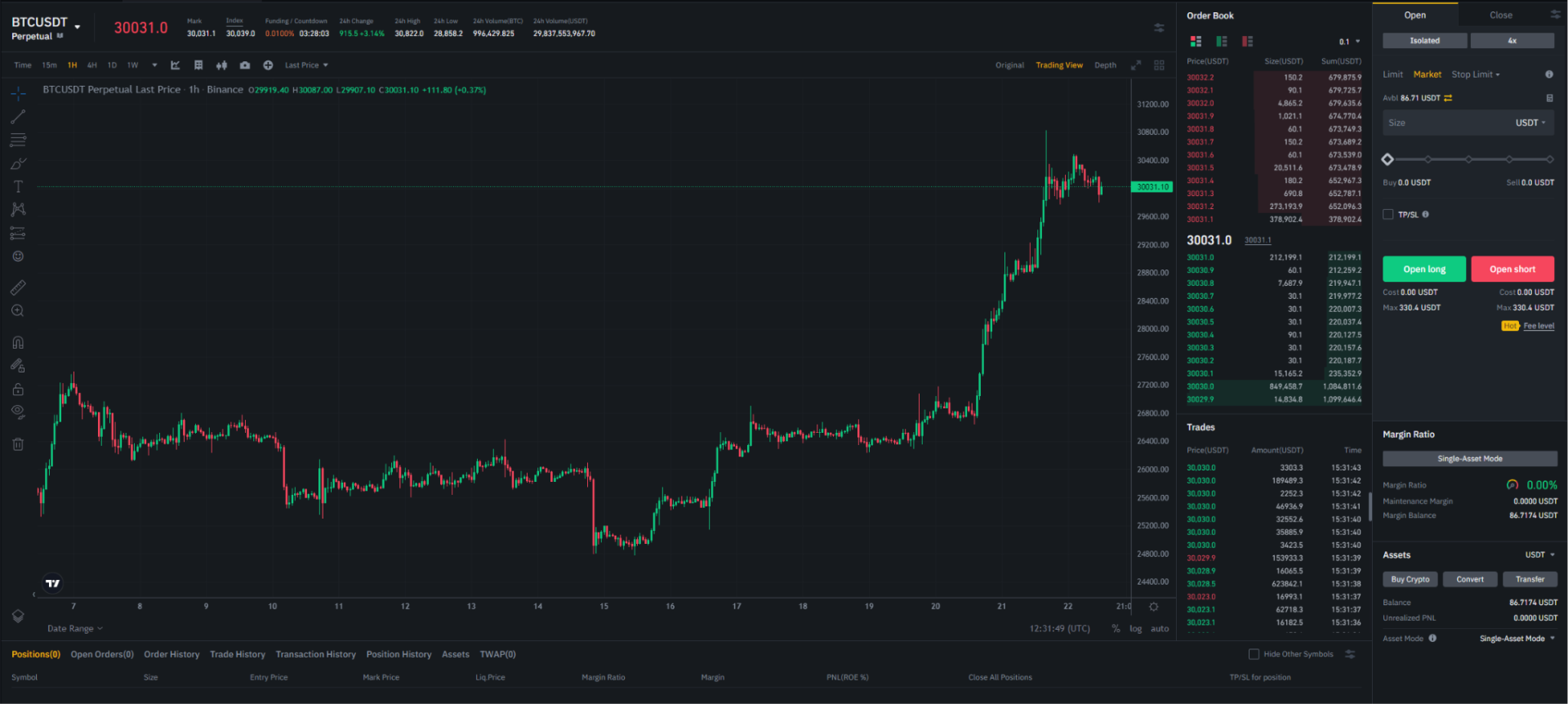Toggle stay in drawing mode
Image resolution: width=1568 pixels, height=704 pixels.
[x=18, y=366]
